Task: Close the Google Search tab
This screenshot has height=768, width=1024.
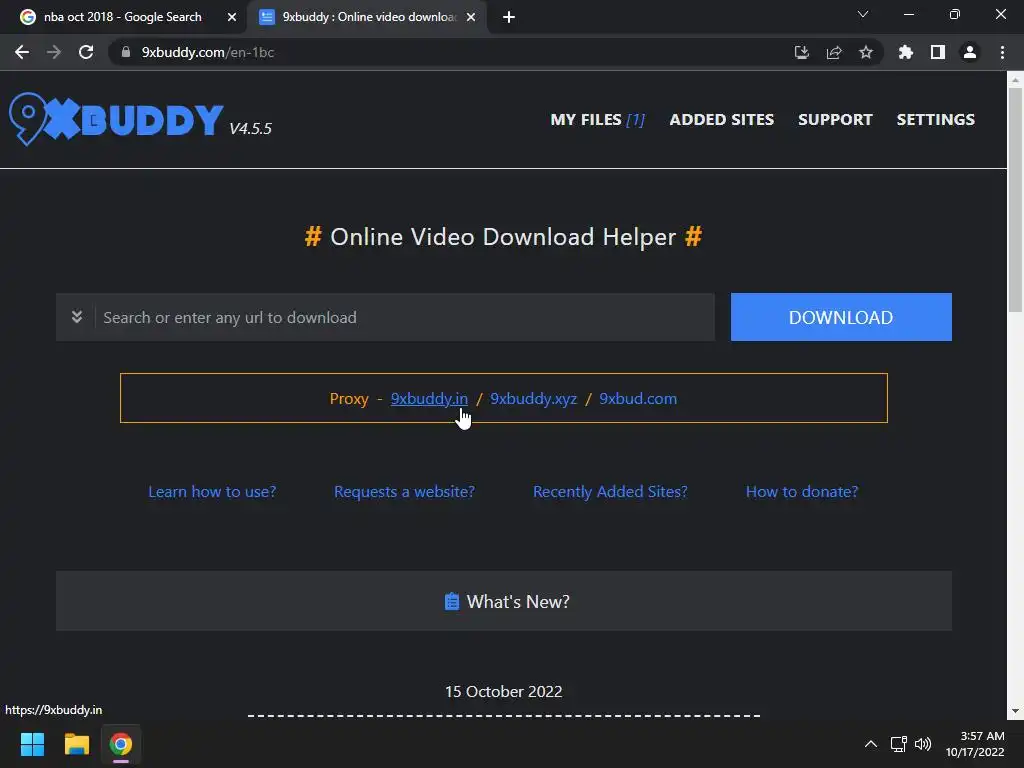Action: click(231, 17)
